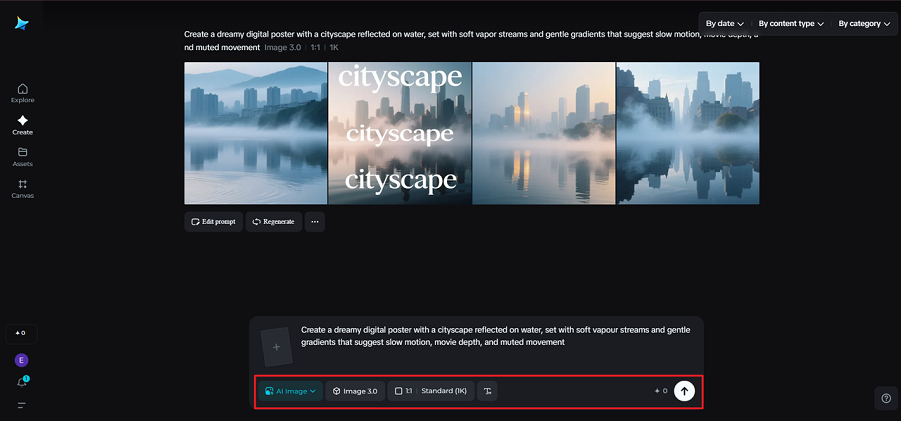Click the Regenerate button
901x421 pixels.
tap(273, 221)
